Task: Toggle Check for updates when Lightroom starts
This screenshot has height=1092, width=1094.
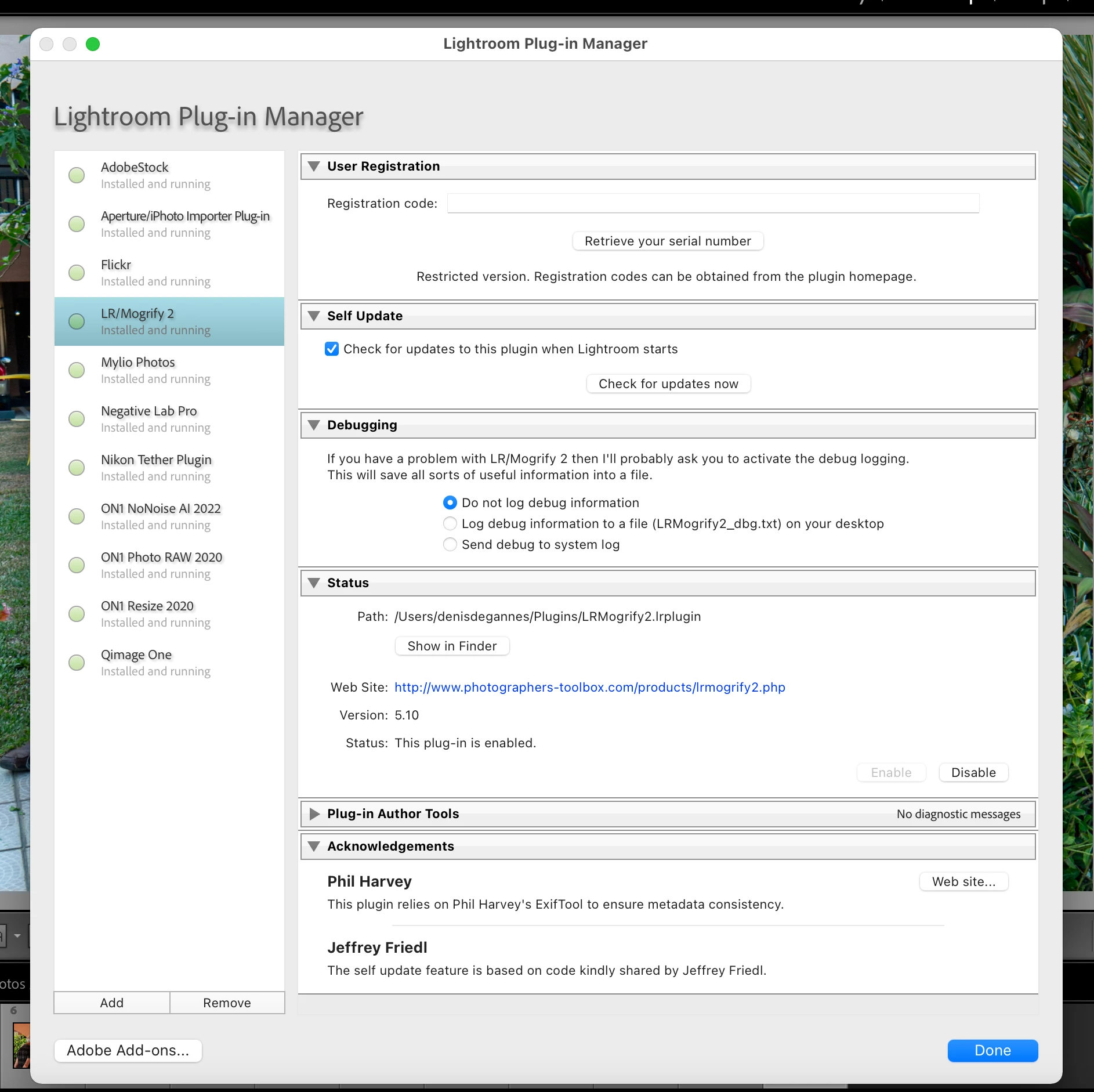Action: point(332,349)
